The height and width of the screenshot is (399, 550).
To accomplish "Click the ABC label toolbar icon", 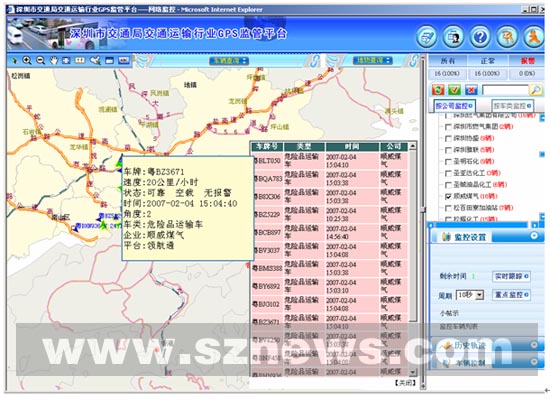I will (x=124, y=61).
